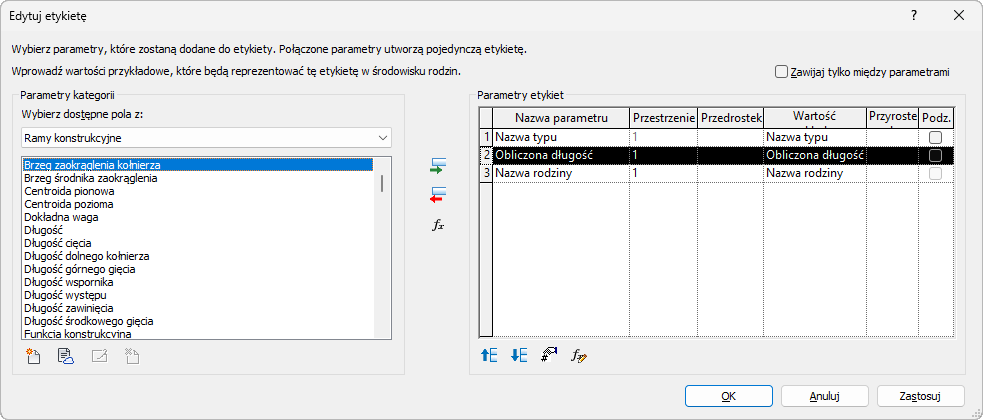Check Podz. box for Obliczona długość row
This screenshot has height=420, width=983.
pos(935,155)
